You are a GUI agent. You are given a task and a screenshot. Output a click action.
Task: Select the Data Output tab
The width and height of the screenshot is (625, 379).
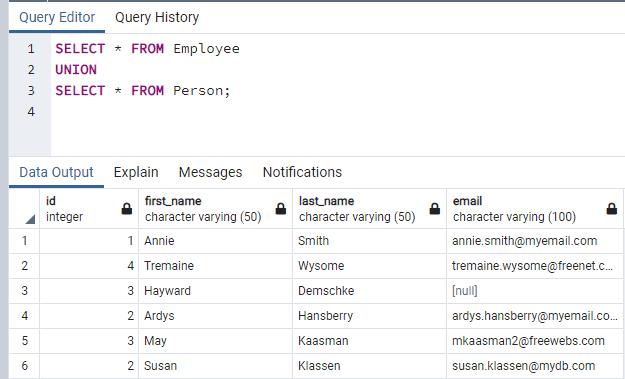(x=56, y=172)
